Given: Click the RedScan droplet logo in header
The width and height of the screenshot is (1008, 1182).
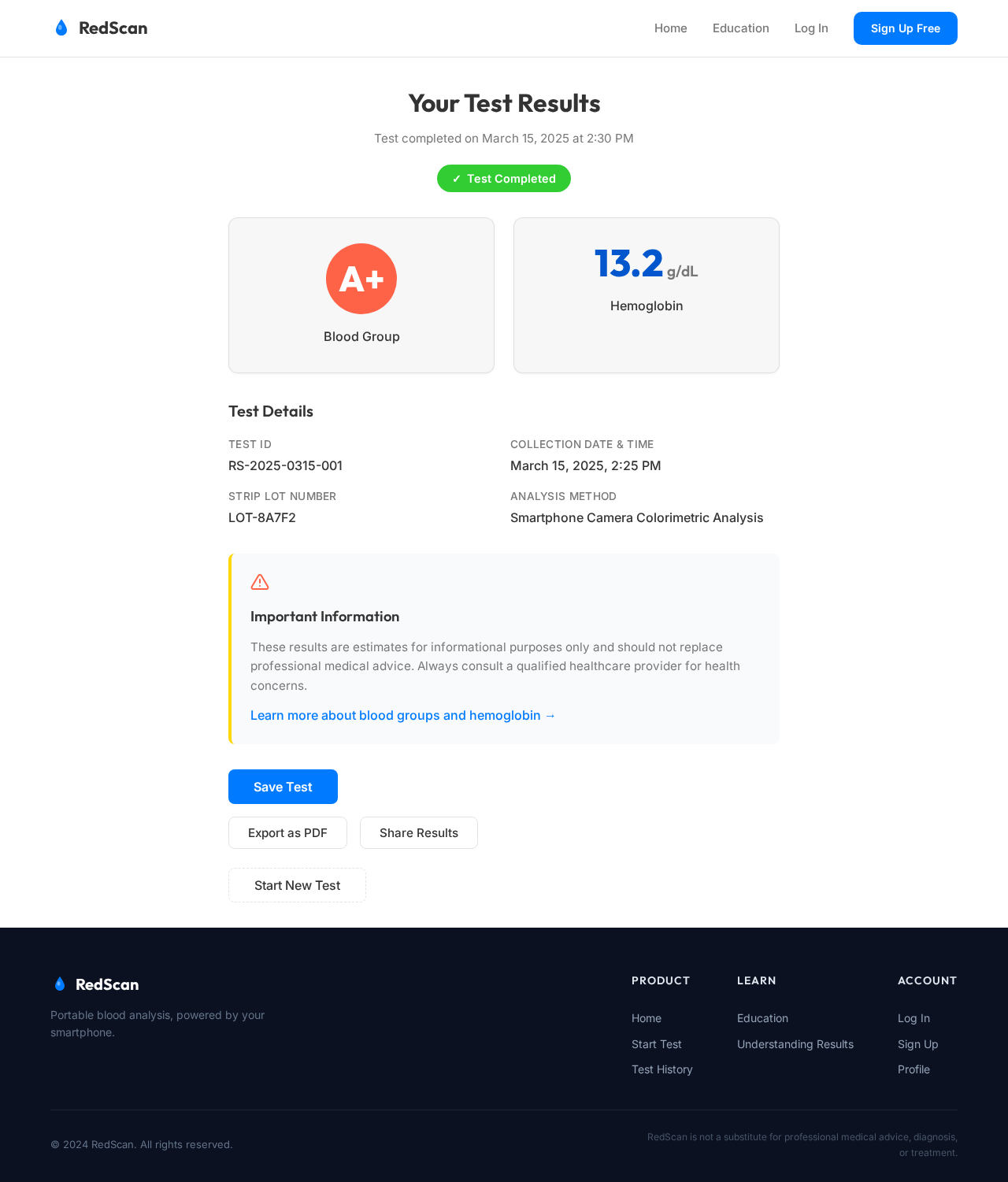Looking at the screenshot, I should tap(61, 28).
